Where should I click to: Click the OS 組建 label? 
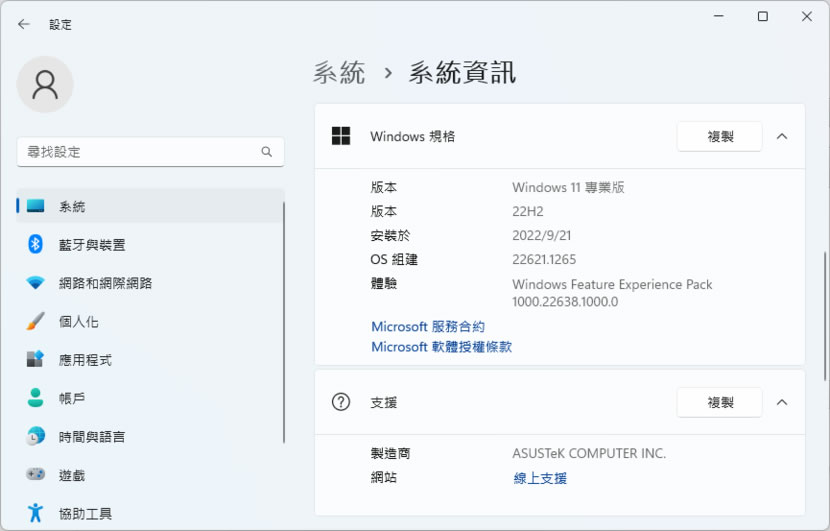[394, 259]
